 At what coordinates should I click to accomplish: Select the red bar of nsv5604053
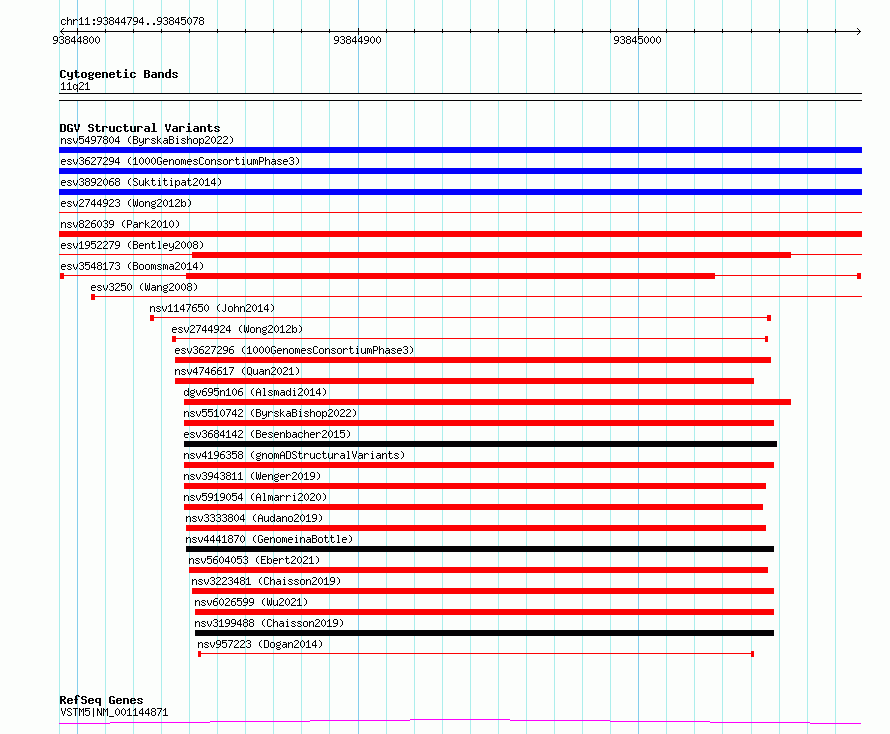(478, 570)
